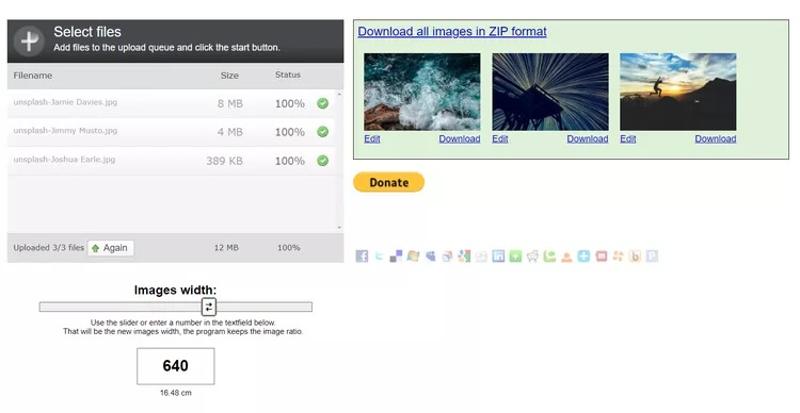Viewport: 800px width, 413px height.
Task: Click green checkmark for Jimmy Musto file
Action: [323, 131]
